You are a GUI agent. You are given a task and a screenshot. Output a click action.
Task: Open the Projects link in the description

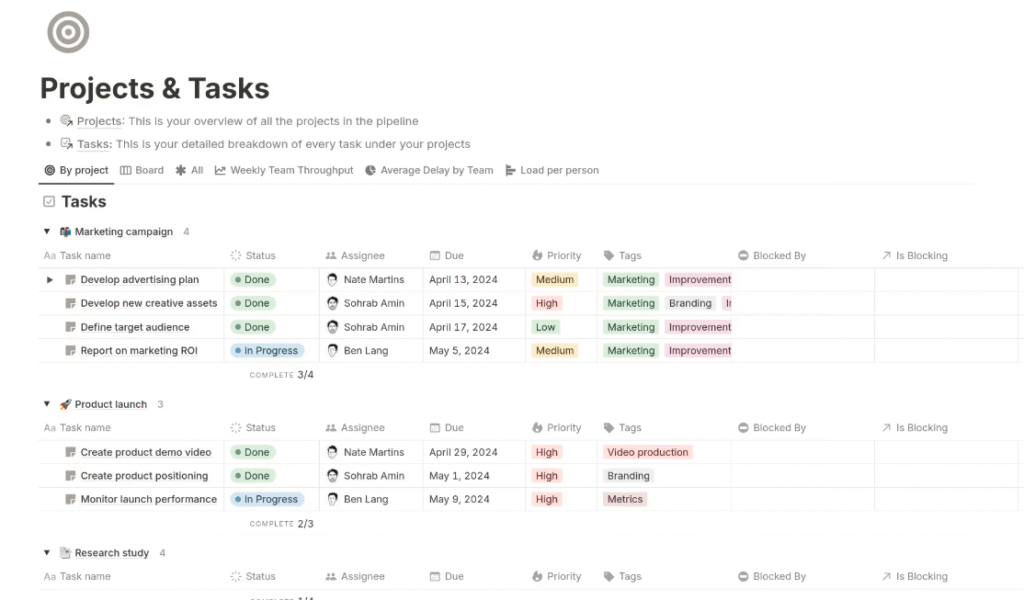(x=99, y=121)
